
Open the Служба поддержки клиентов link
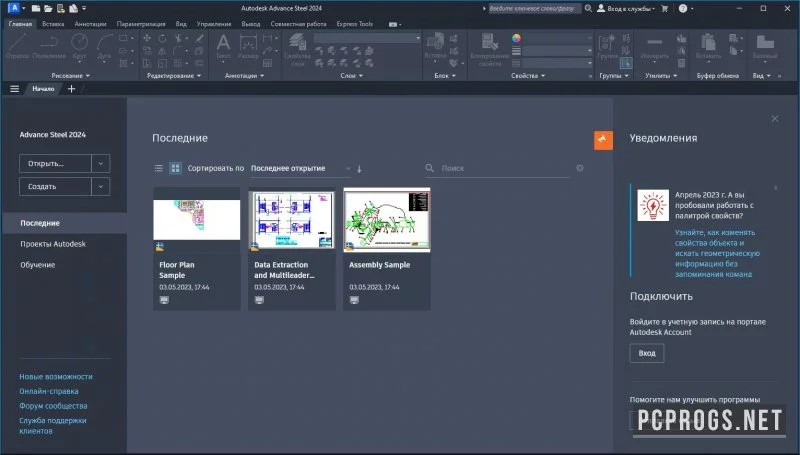(53, 426)
